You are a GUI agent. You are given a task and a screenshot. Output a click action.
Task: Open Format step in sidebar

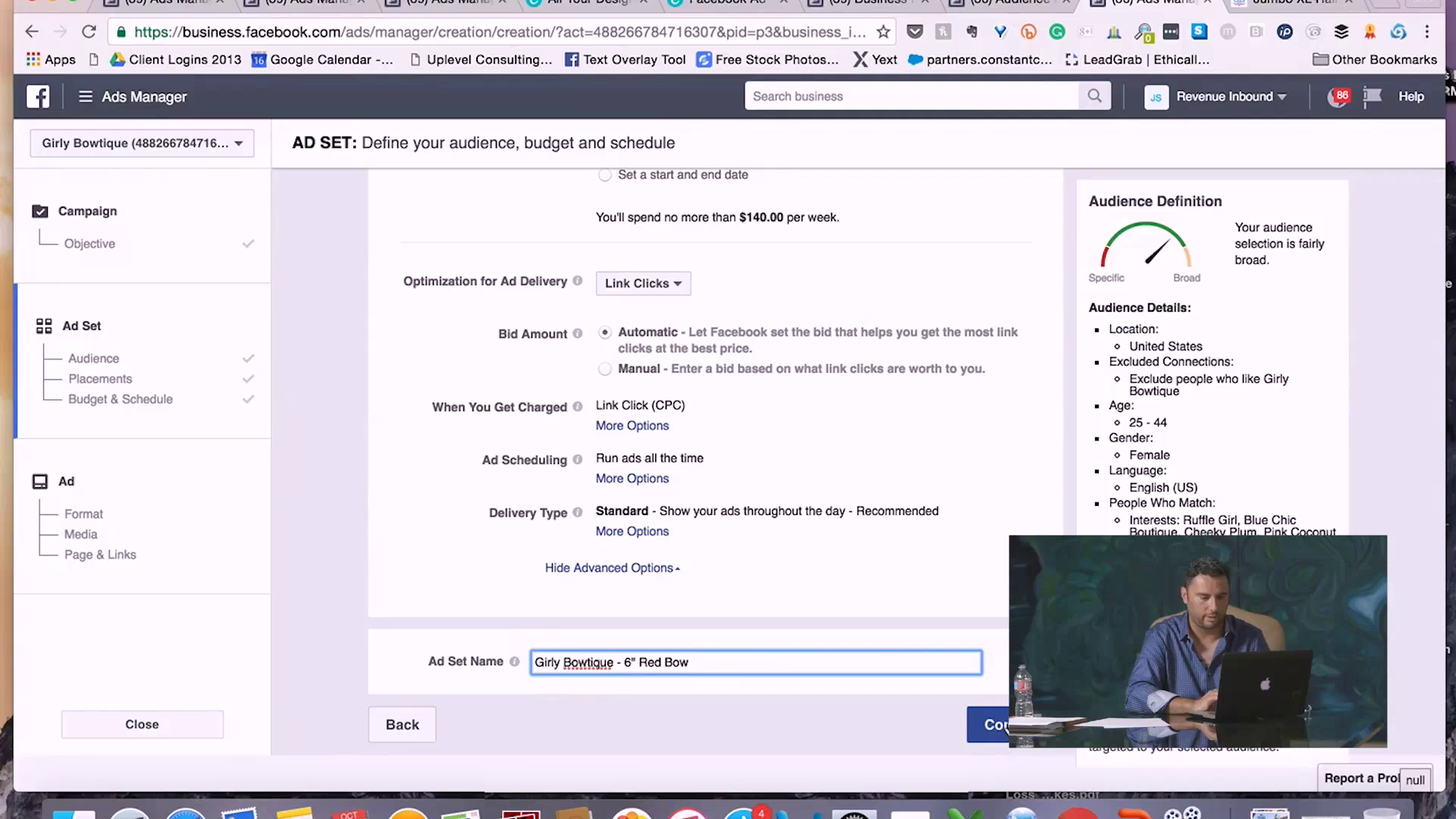83,513
